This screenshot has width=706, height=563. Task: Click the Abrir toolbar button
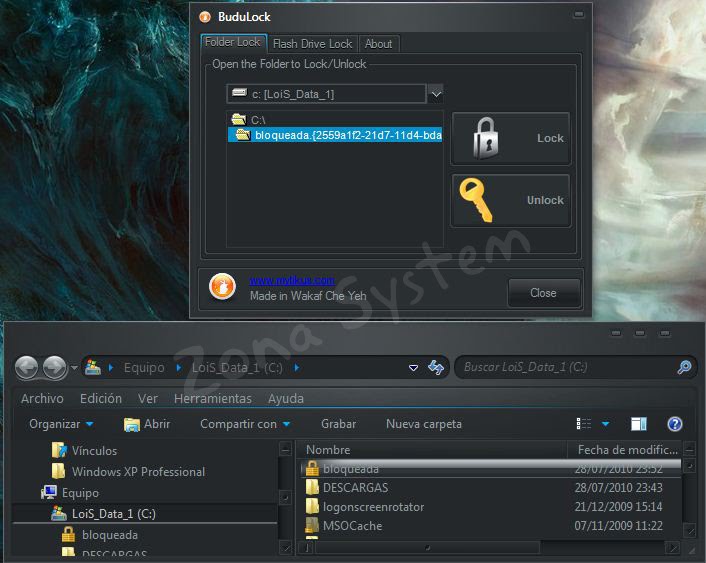[x=147, y=424]
